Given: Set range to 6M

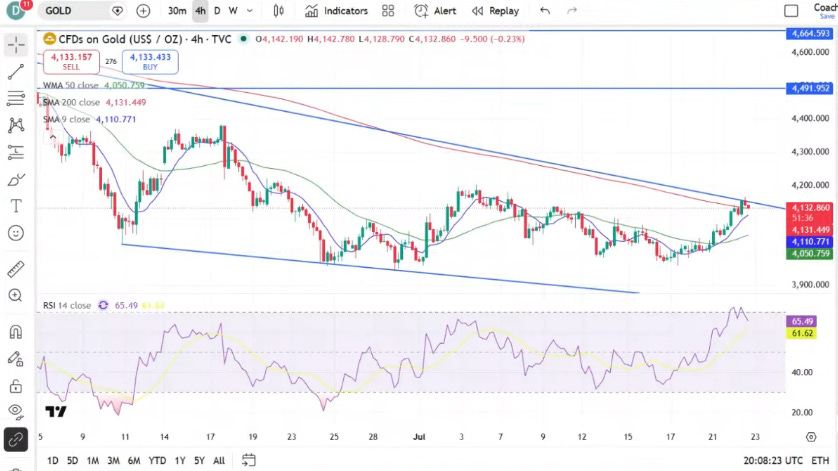Looking at the screenshot, I should (134, 460).
